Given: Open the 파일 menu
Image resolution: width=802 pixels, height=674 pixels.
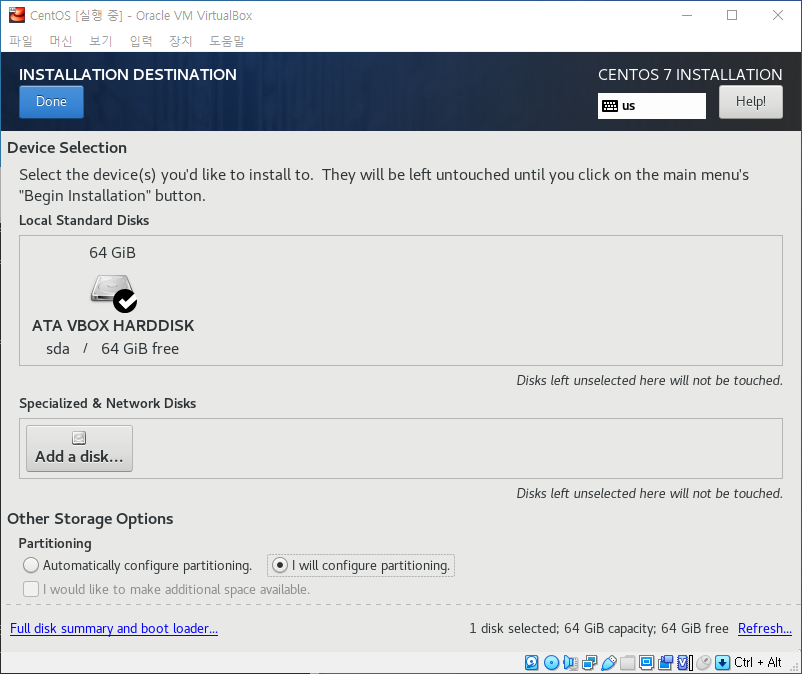Looking at the screenshot, I should [20, 41].
